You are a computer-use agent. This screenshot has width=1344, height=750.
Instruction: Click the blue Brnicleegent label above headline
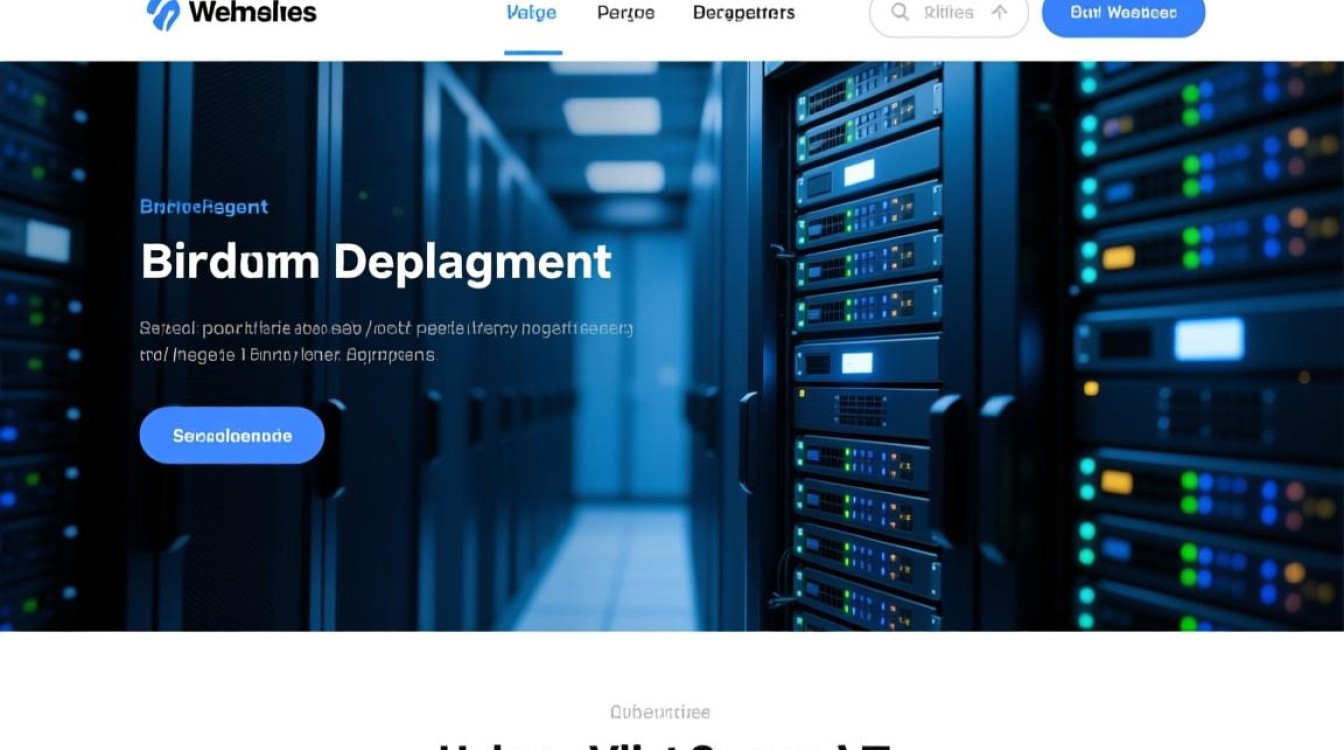pyautogui.click(x=204, y=207)
